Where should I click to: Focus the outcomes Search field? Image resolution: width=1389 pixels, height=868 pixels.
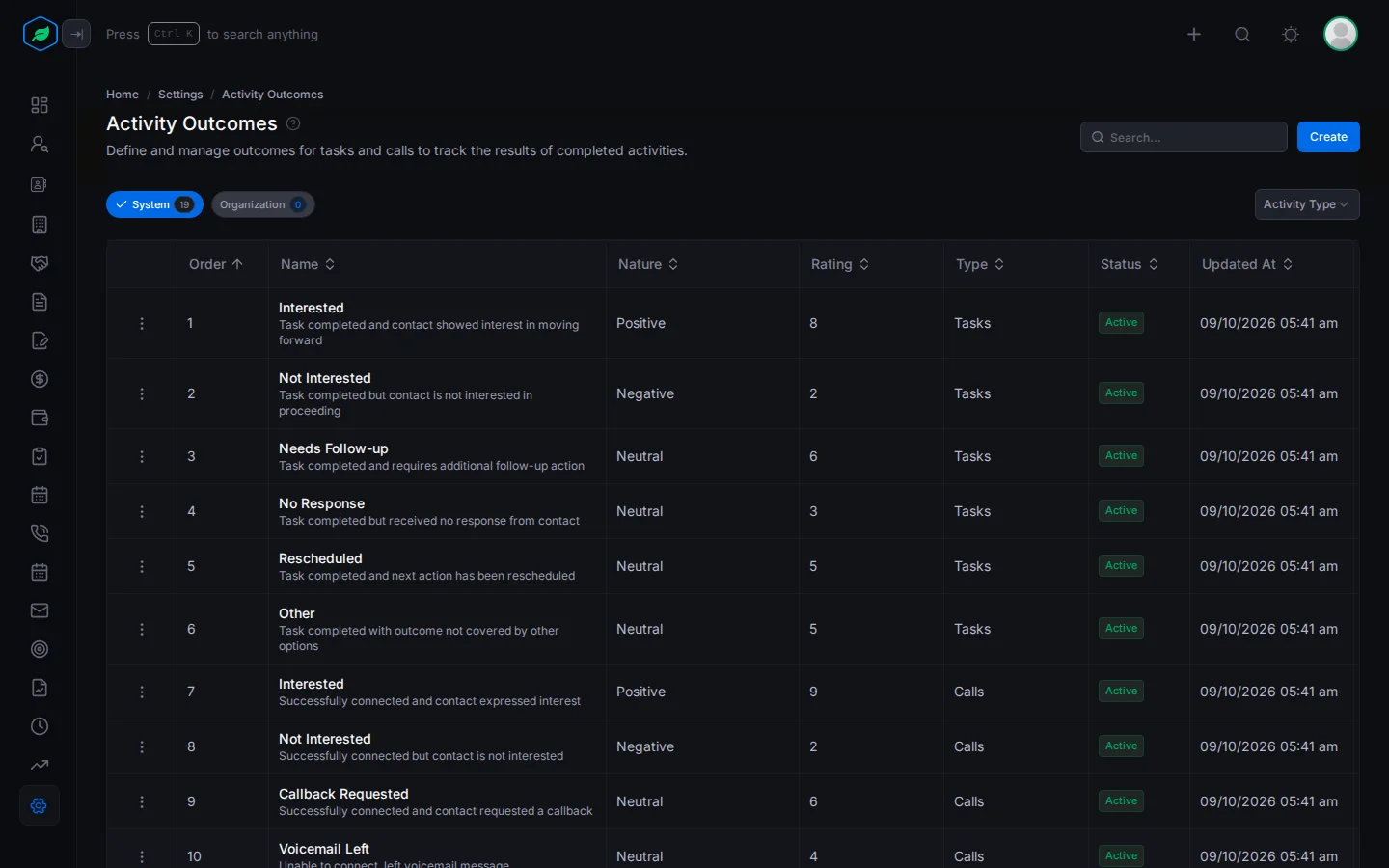(x=1184, y=137)
